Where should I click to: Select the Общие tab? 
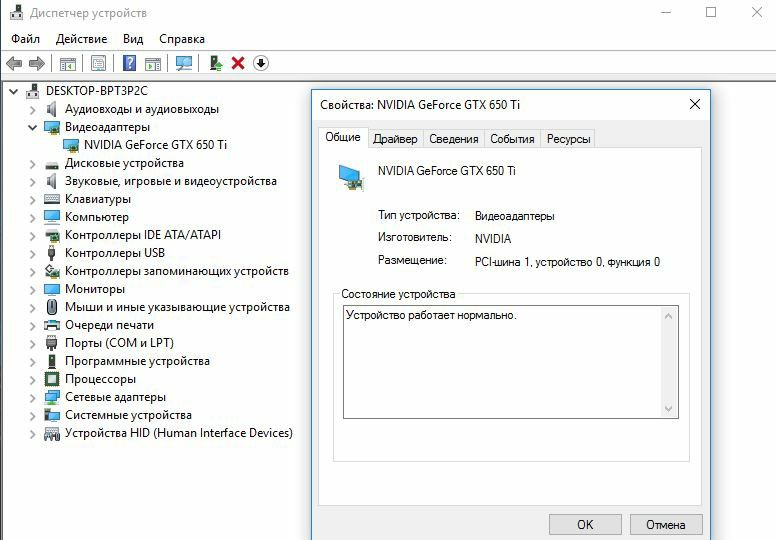(x=343, y=137)
